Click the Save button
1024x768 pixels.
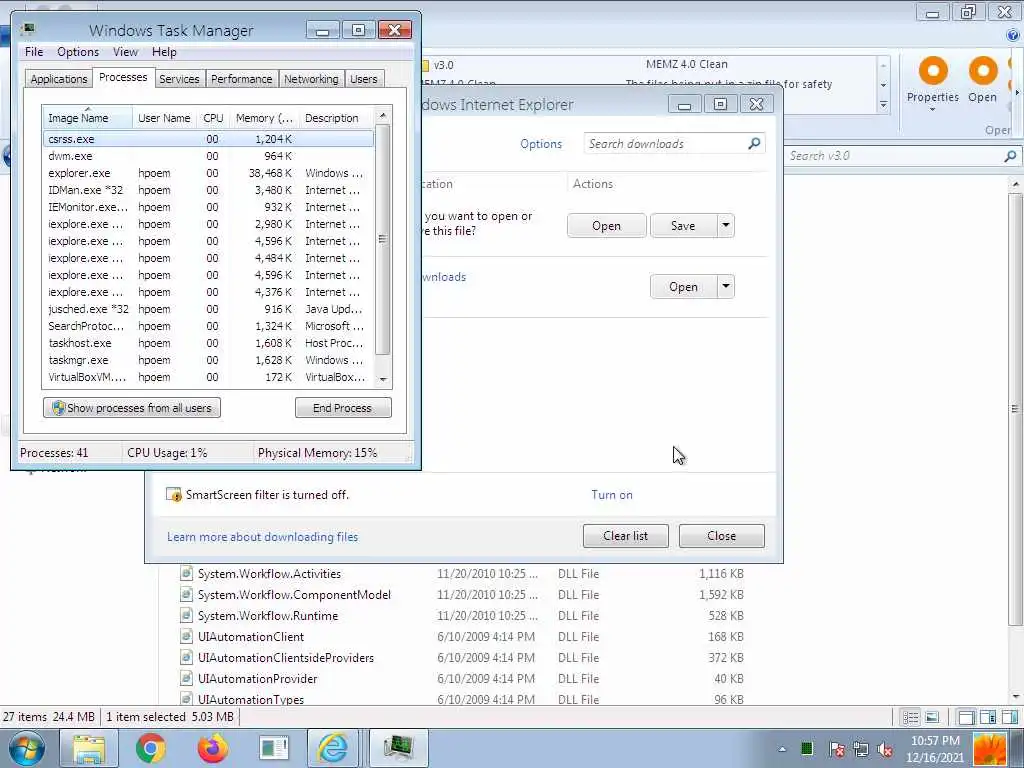pyautogui.click(x=683, y=226)
